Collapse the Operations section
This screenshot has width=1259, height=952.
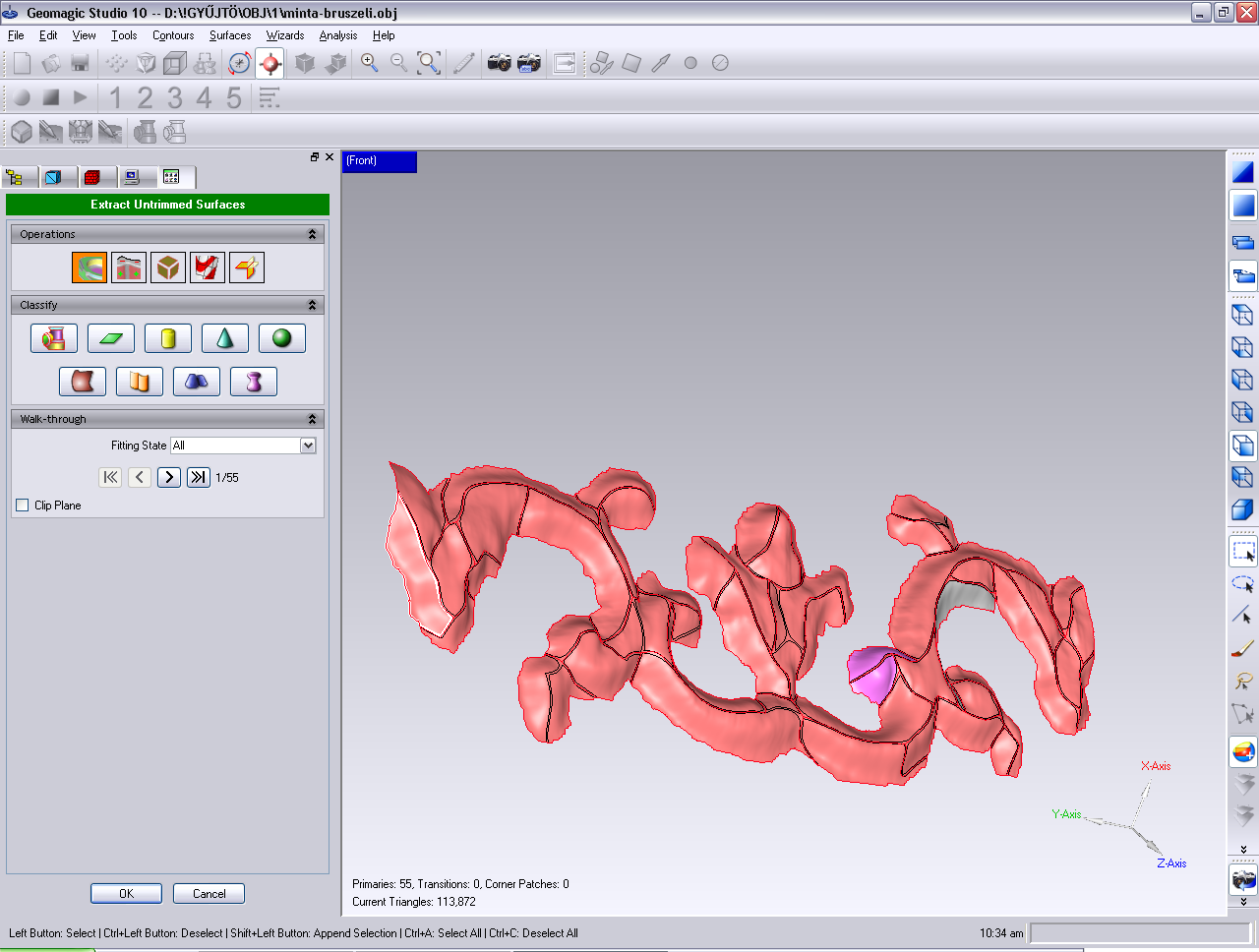click(x=312, y=234)
